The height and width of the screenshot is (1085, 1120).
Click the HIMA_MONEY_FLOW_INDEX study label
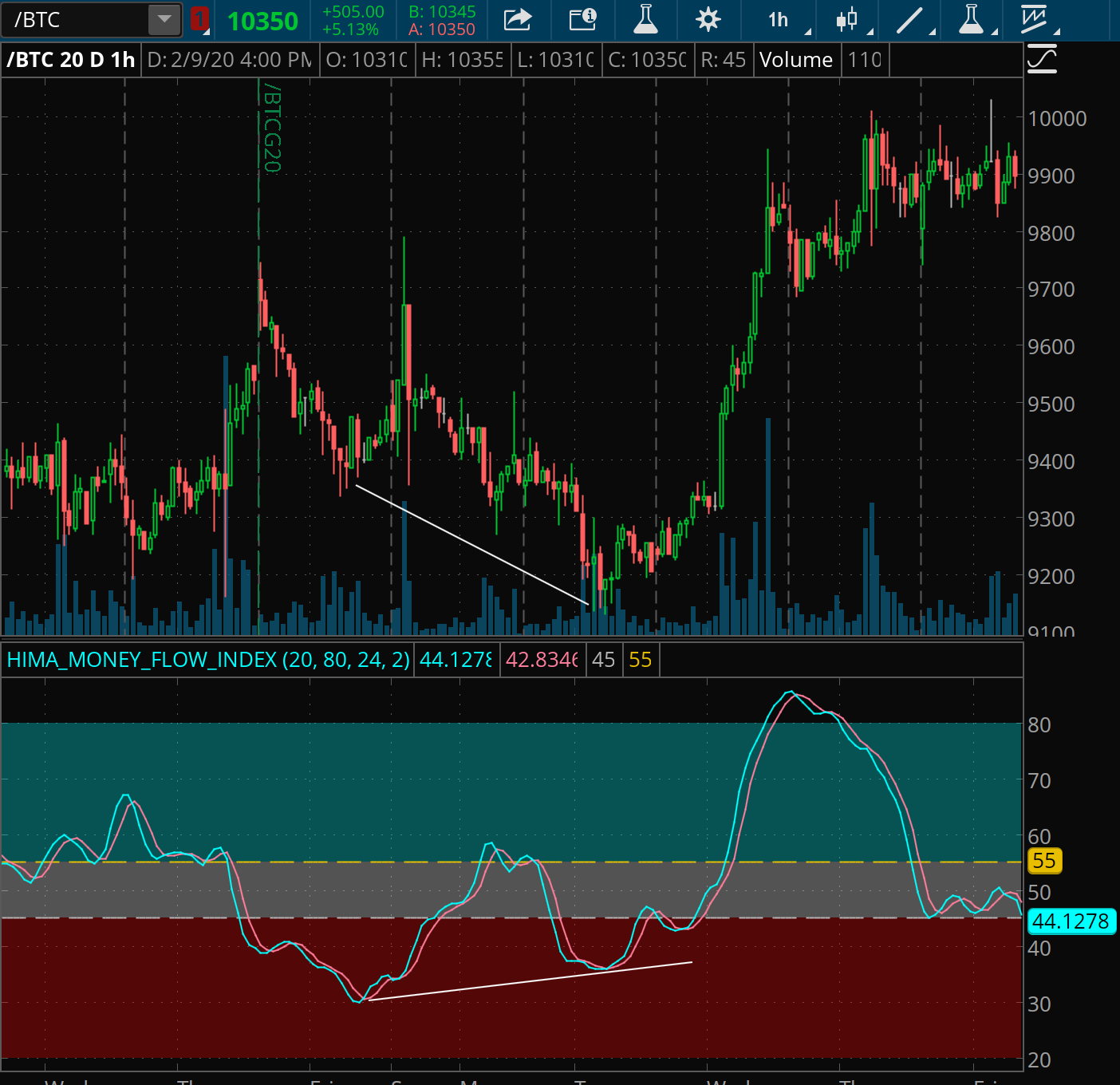[x=208, y=660]
